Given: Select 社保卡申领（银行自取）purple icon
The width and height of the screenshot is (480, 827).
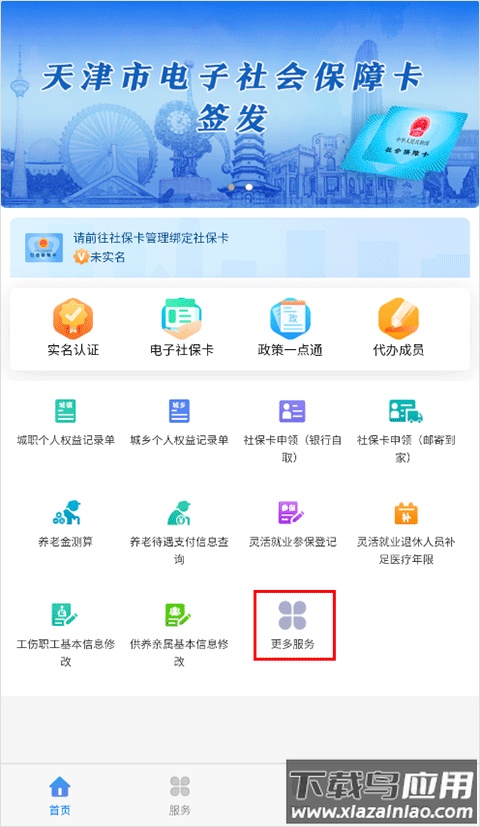Looking at the screenshot, I should pyautogui.click(x=292, y=411).
